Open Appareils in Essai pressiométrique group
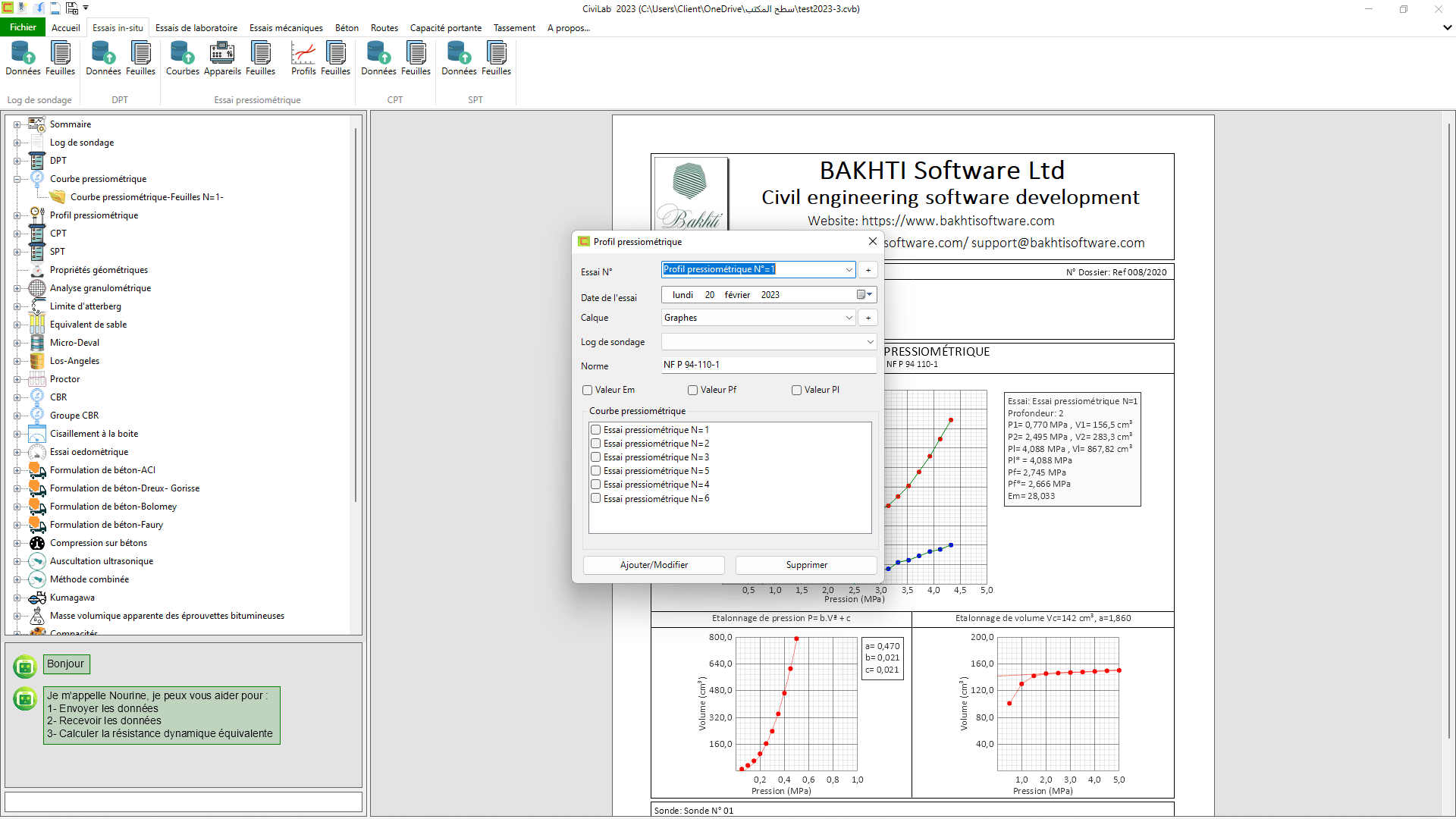The width and height of the screenshot is (1456, 819). pyautogui.click(x=222, y=58)
